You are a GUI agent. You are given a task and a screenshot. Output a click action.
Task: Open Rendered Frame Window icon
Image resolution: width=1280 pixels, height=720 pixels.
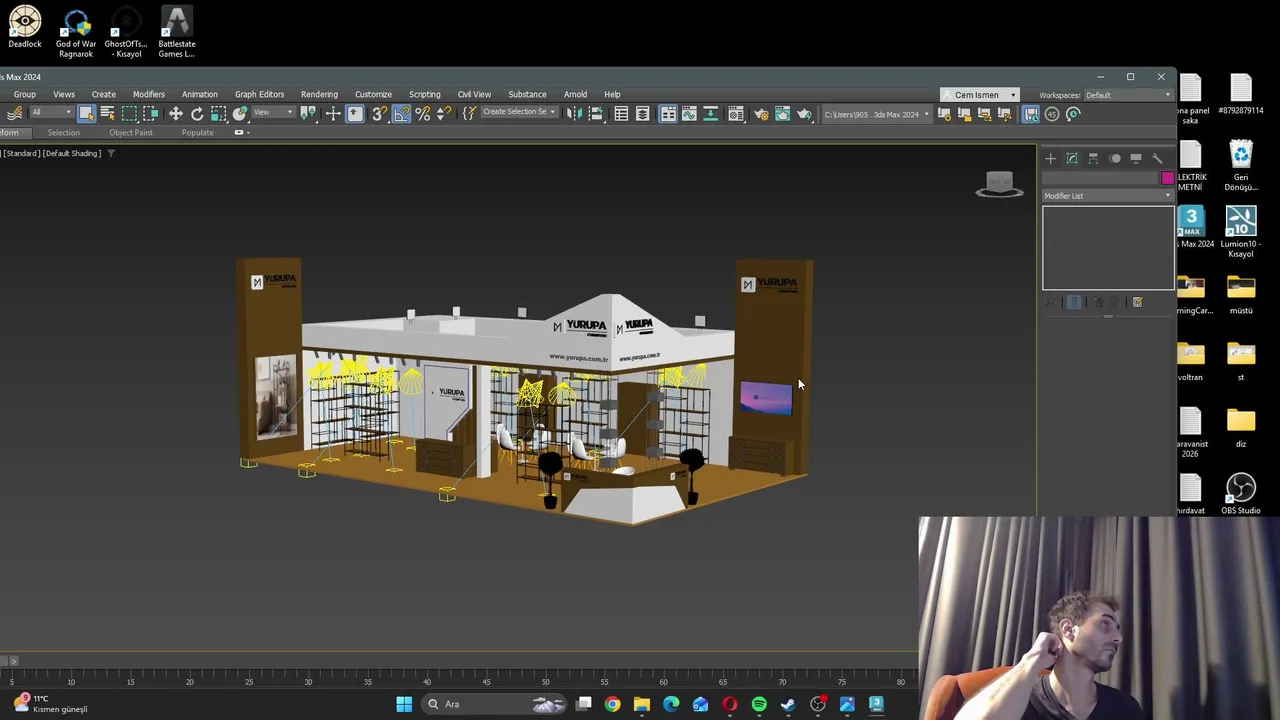[782, 114]
